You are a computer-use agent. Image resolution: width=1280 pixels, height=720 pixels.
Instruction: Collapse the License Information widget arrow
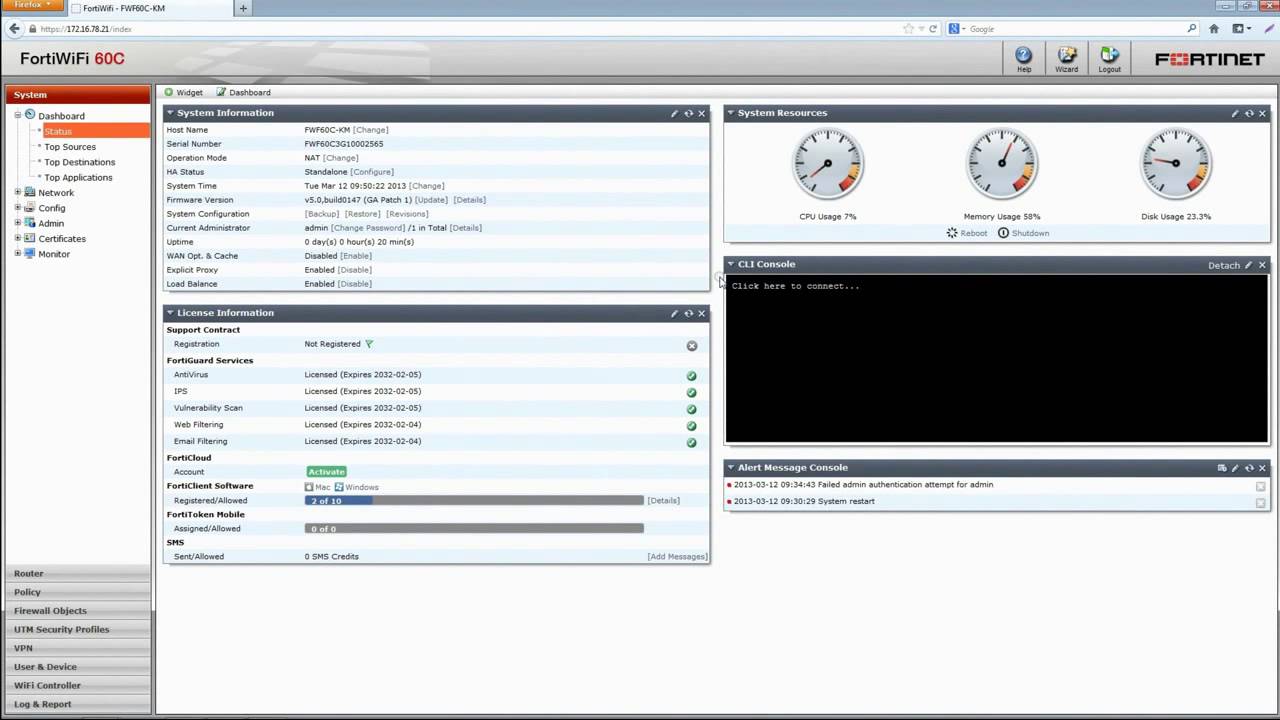[170, 313]
